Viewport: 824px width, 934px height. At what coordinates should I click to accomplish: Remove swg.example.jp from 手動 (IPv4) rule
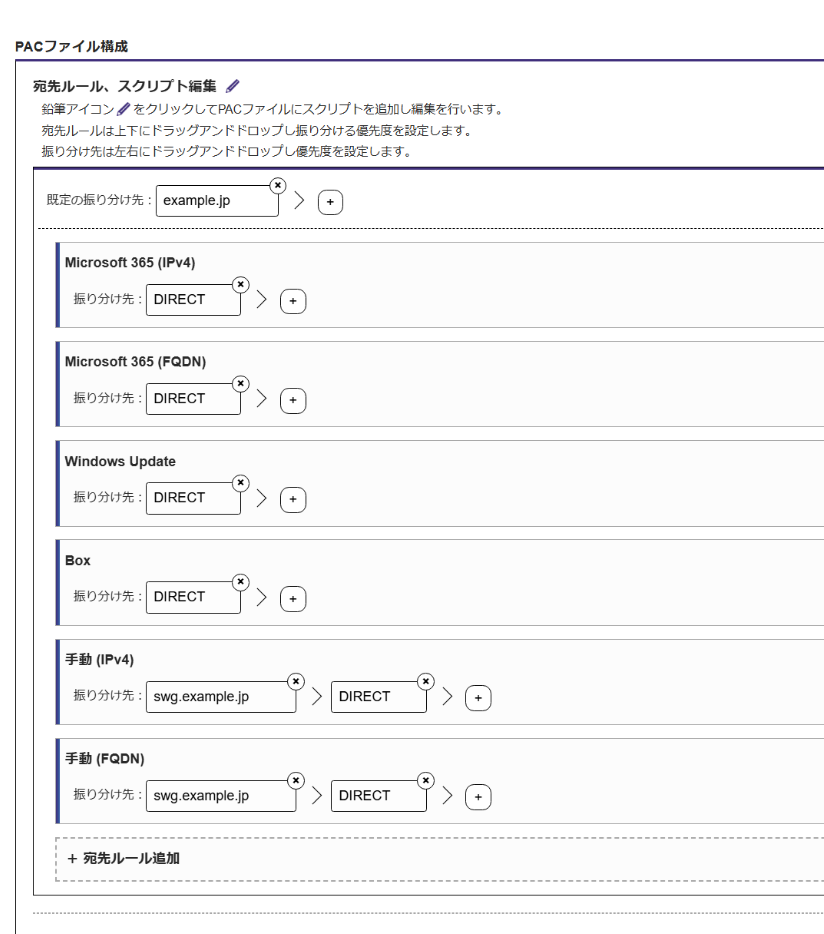tap(296, 680)
